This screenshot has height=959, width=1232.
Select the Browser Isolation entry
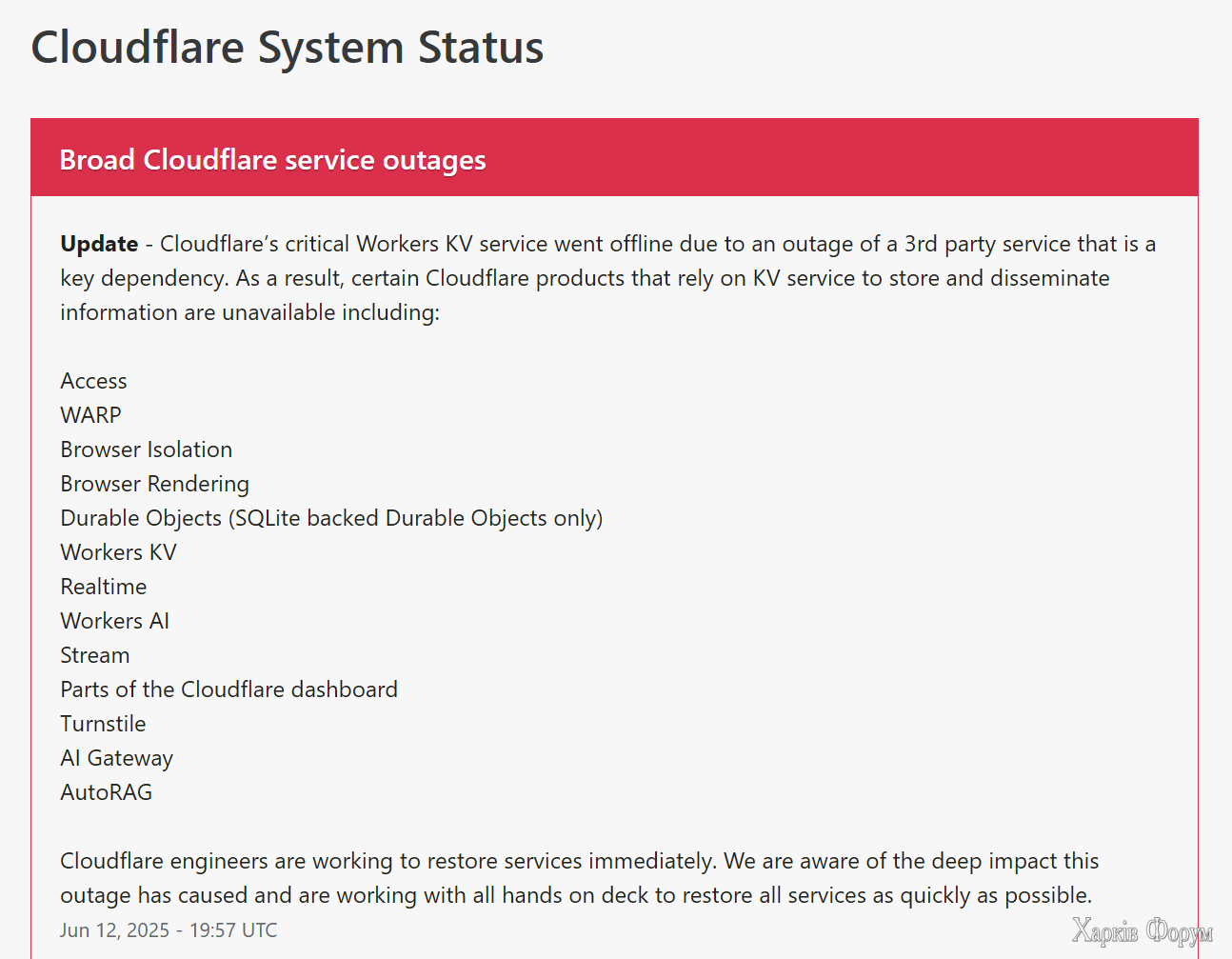click(x=147, y=450)
